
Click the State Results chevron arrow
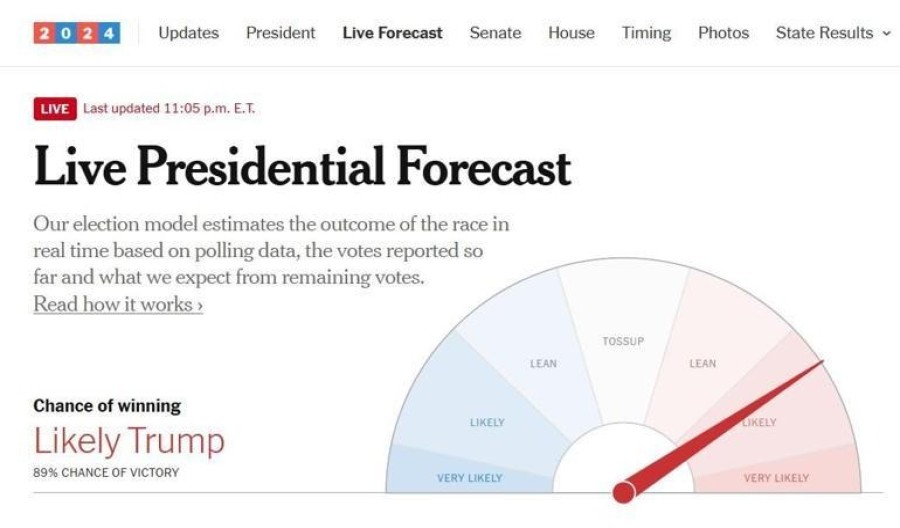tap(886, 34)
